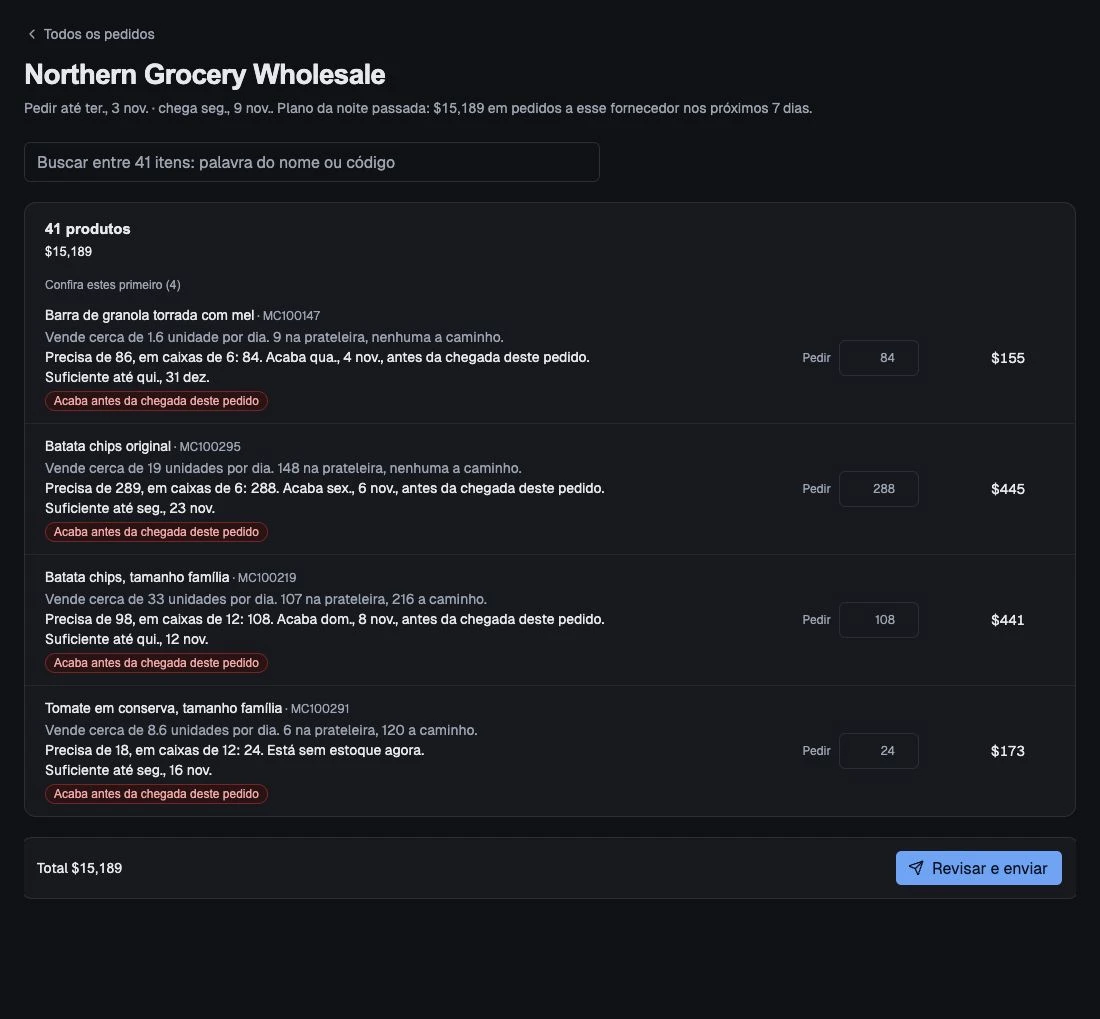1100x1019 pixels.
Task: Click the text Vende cerca de 1.6 unidade por dia
Action: [x=156, y=337]
